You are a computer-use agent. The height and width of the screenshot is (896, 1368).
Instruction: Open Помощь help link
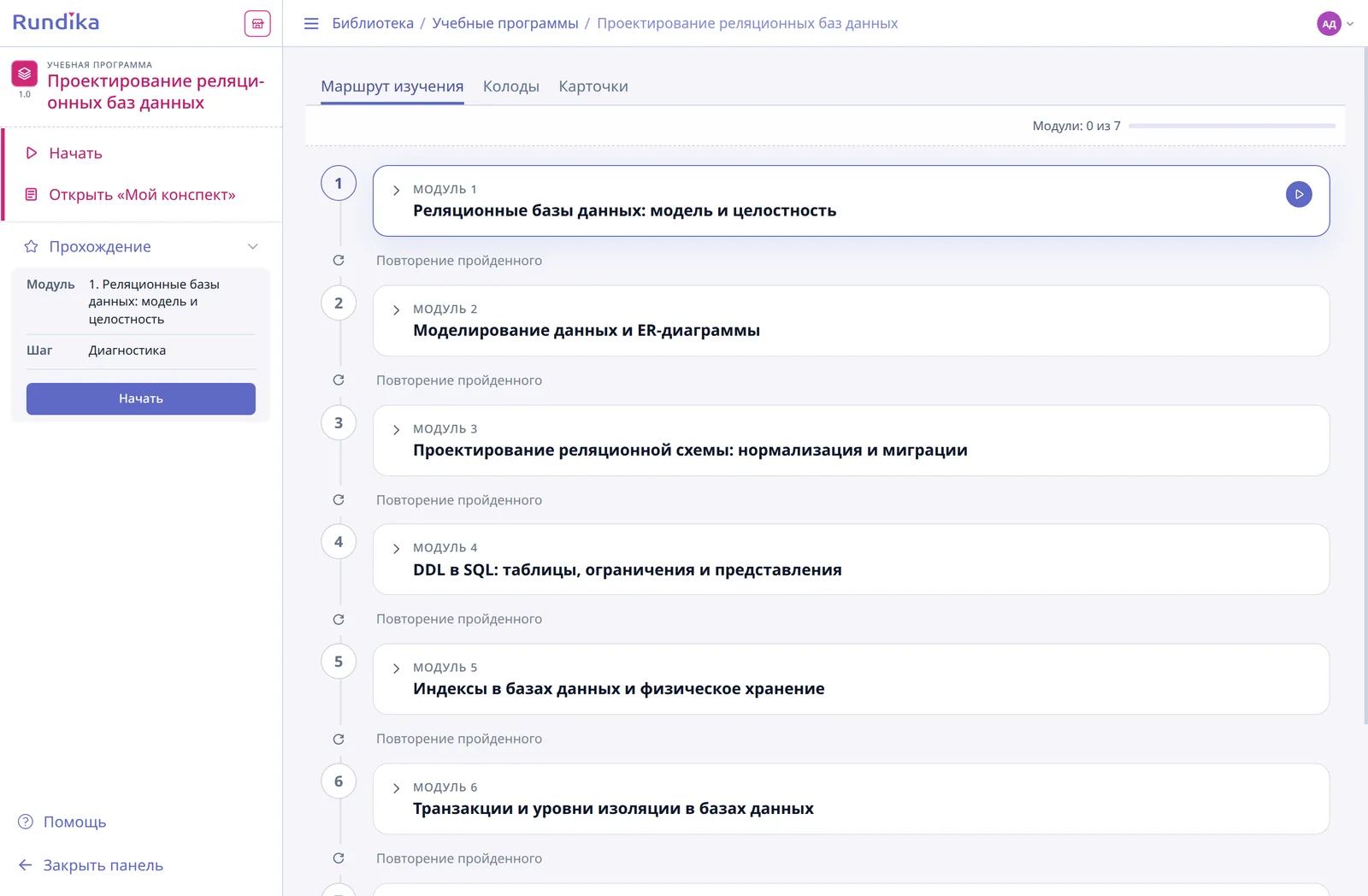62,822
